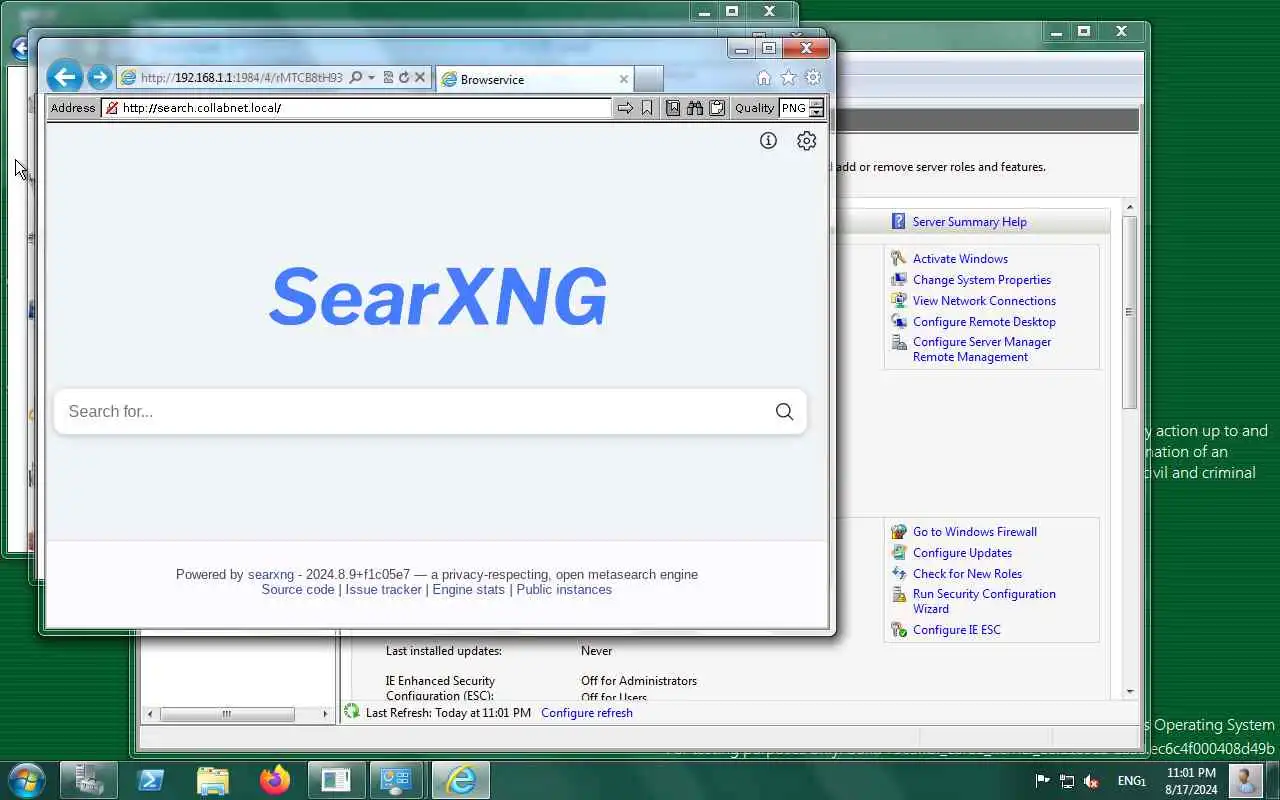
Task: Open the IE Favorites star
Action: point(788,78)
